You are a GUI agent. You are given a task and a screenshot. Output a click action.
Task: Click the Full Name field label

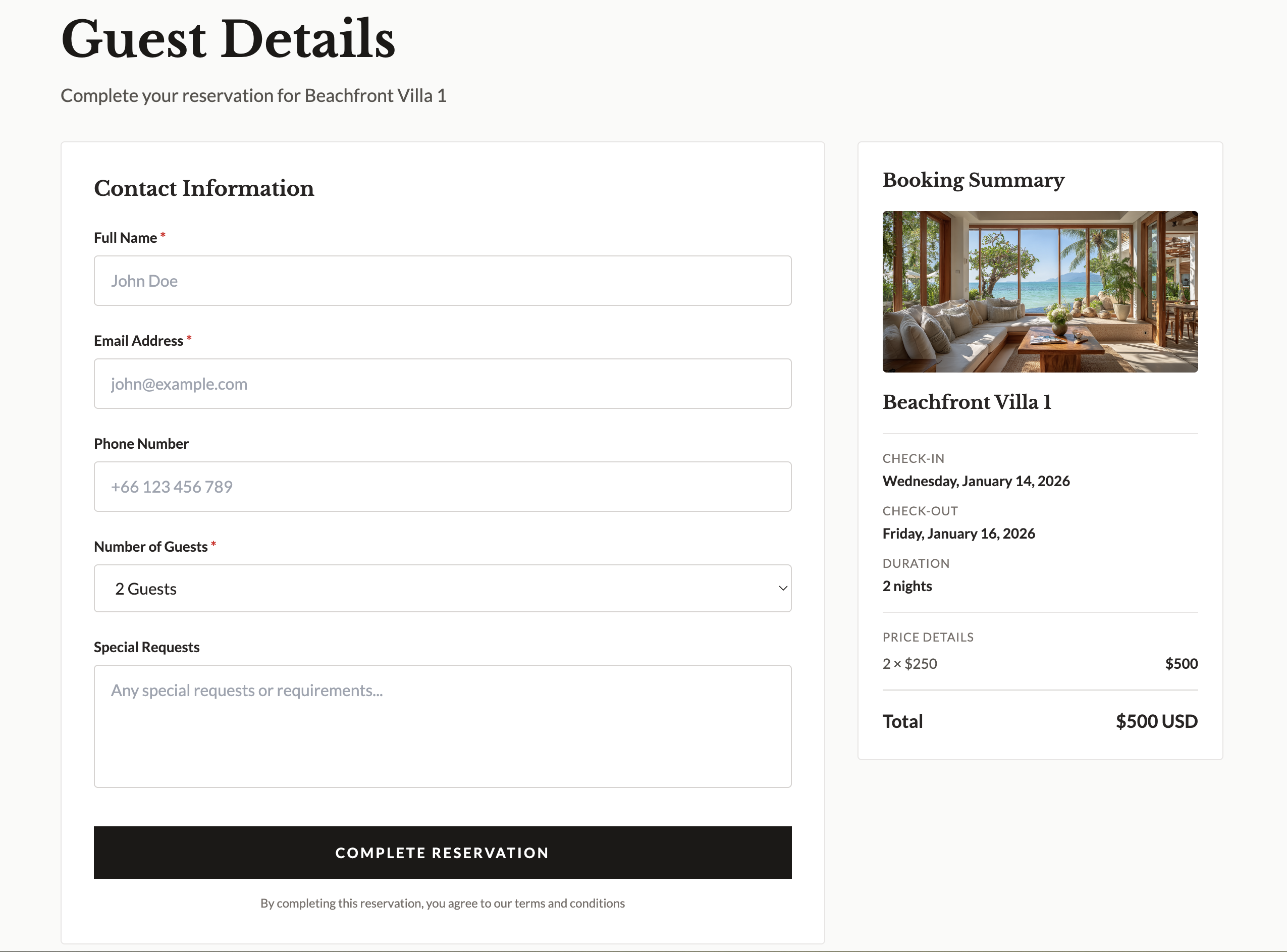[126, 238]
